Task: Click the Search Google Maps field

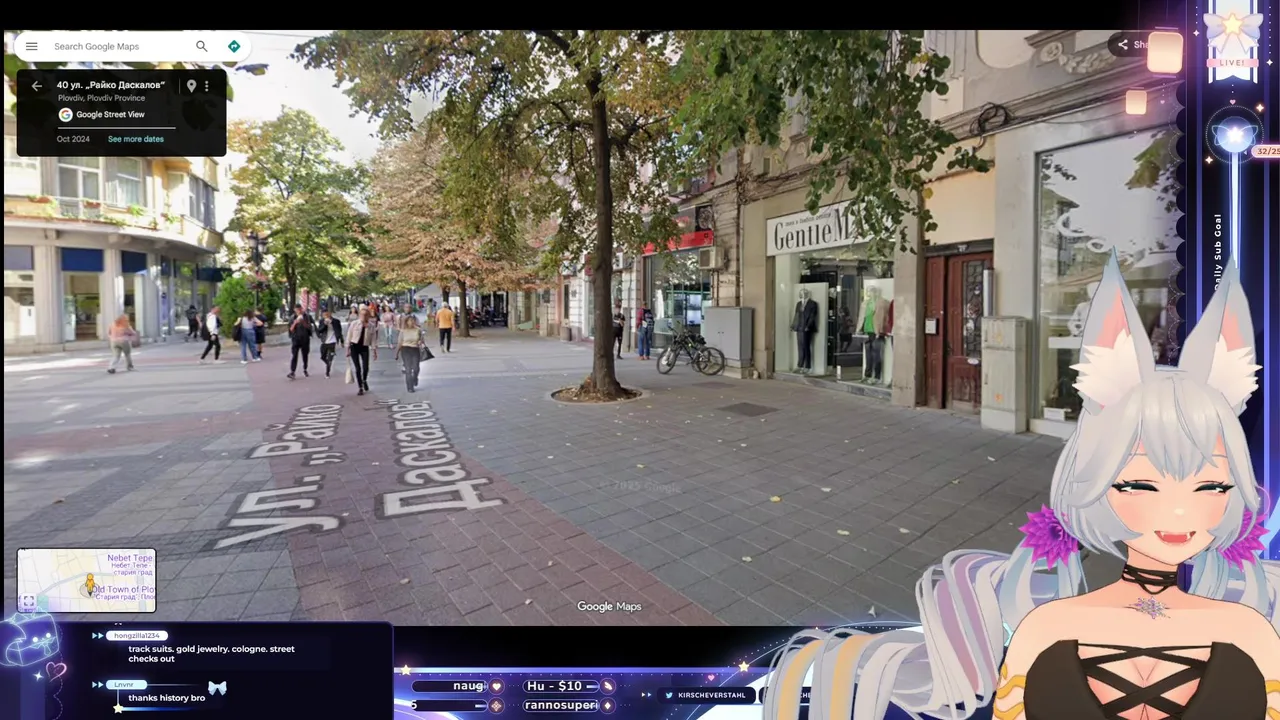Action: tap(120, 46)
